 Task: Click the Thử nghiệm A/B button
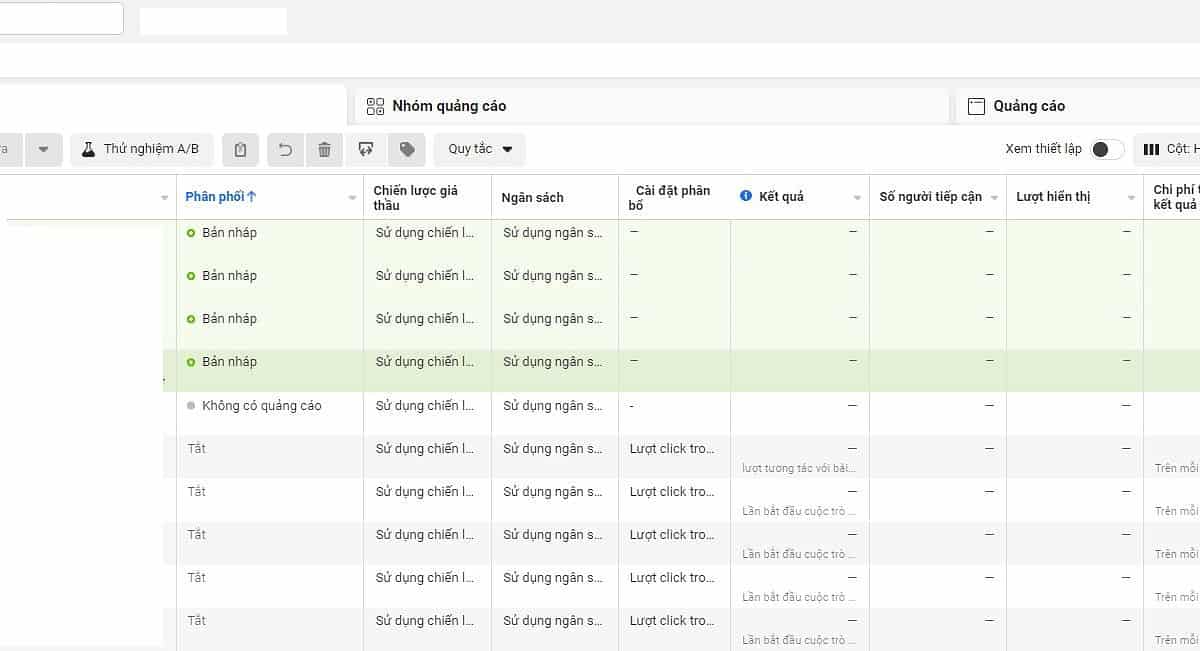(x=141, y=150)
